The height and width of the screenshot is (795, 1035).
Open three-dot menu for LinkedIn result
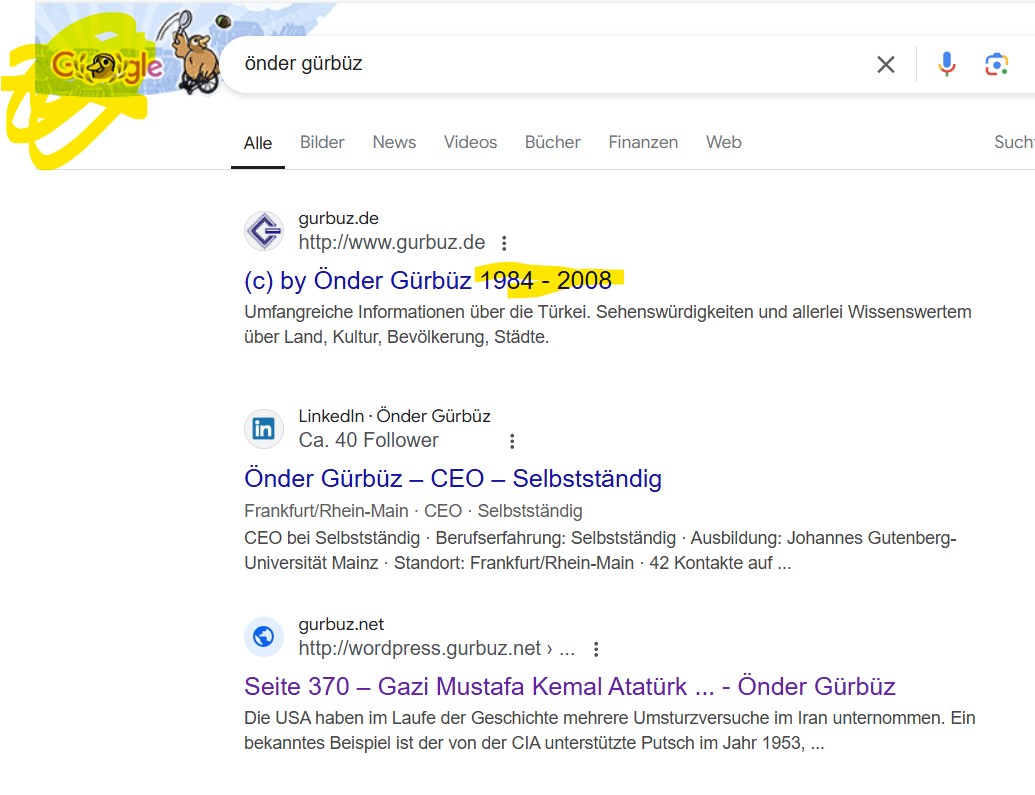[512, 441]
